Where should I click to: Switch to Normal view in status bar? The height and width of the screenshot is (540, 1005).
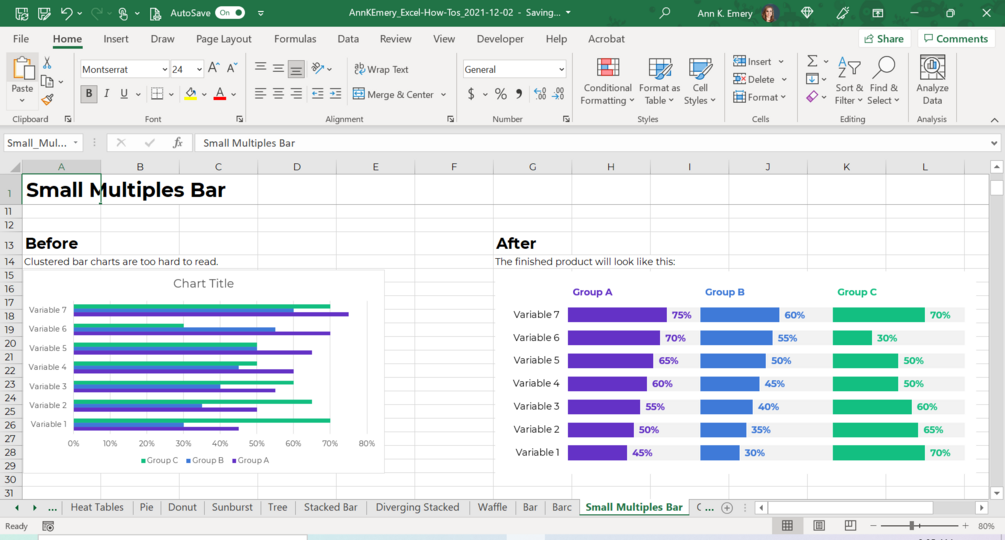[x=787, y=526]
